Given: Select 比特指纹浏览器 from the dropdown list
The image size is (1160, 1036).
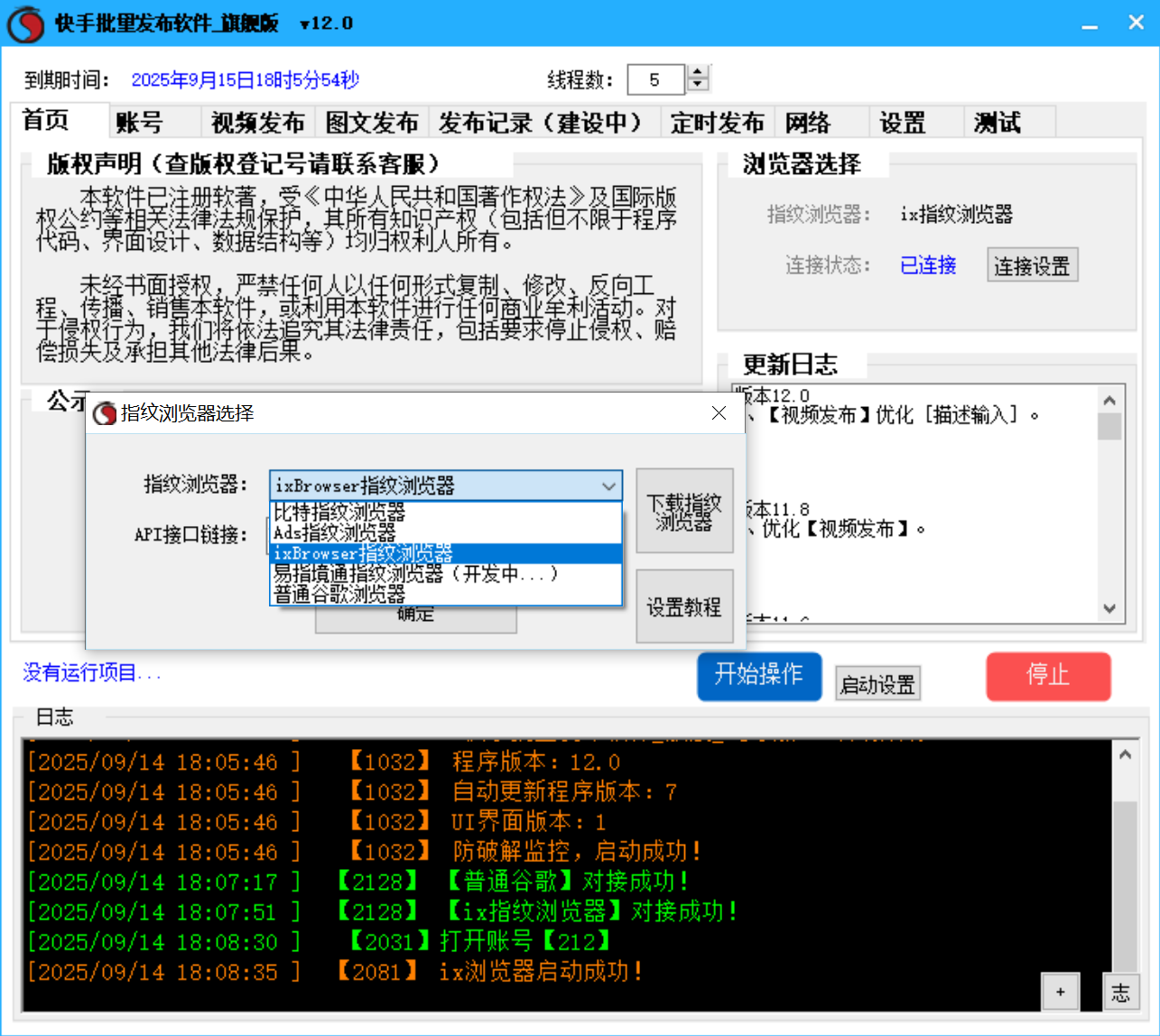Looking at the screenshot, I should pos(379,511).
